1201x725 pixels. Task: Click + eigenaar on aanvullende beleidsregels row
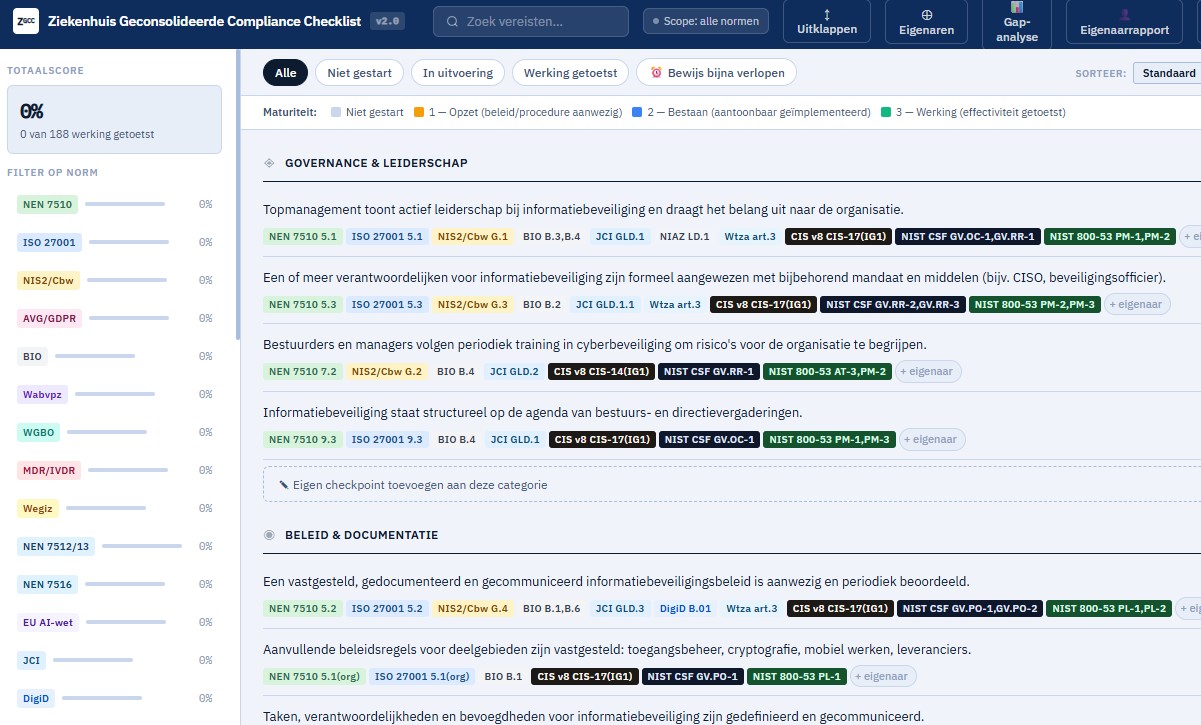coord(883,676)
